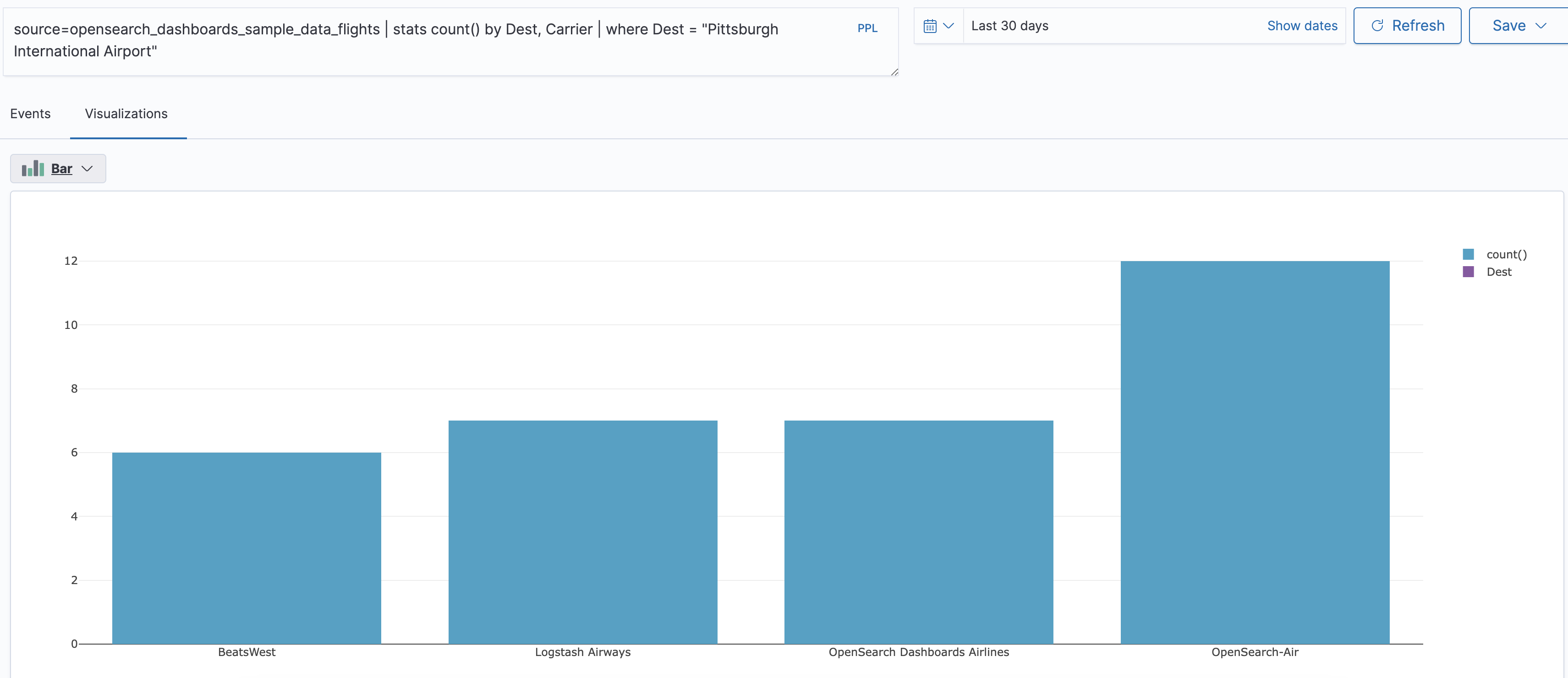Switch to the Events tab
The width and height of the screenshot is (1568, 678).
pyautogui.click(x=29, y=114)
